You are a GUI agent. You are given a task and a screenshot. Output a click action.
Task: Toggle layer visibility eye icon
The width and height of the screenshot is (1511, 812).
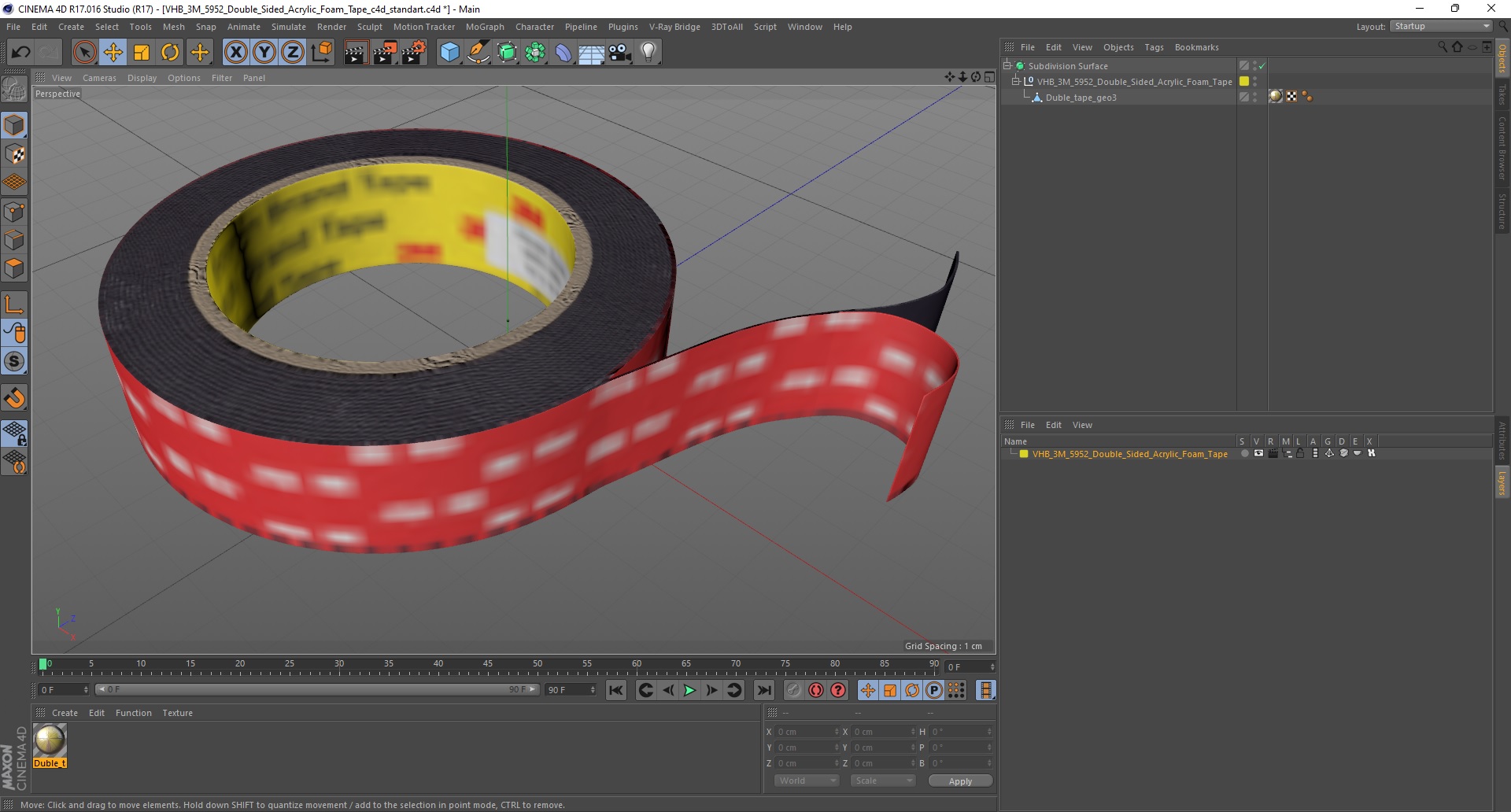click(x=1258, y=453)
